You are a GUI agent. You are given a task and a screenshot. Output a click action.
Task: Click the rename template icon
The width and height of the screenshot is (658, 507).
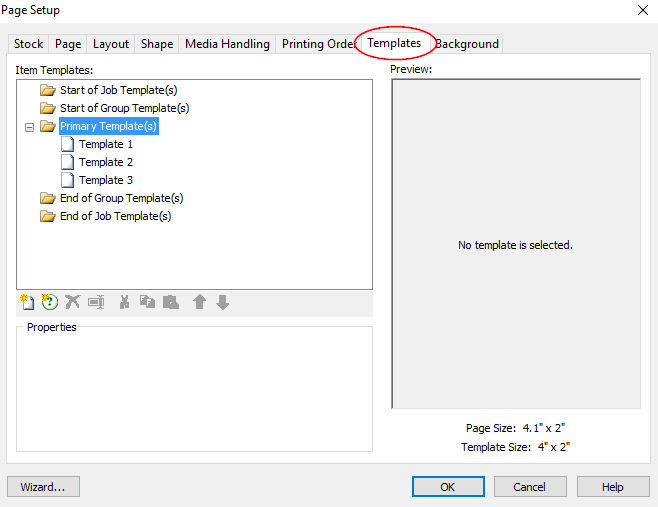[96, 302]
